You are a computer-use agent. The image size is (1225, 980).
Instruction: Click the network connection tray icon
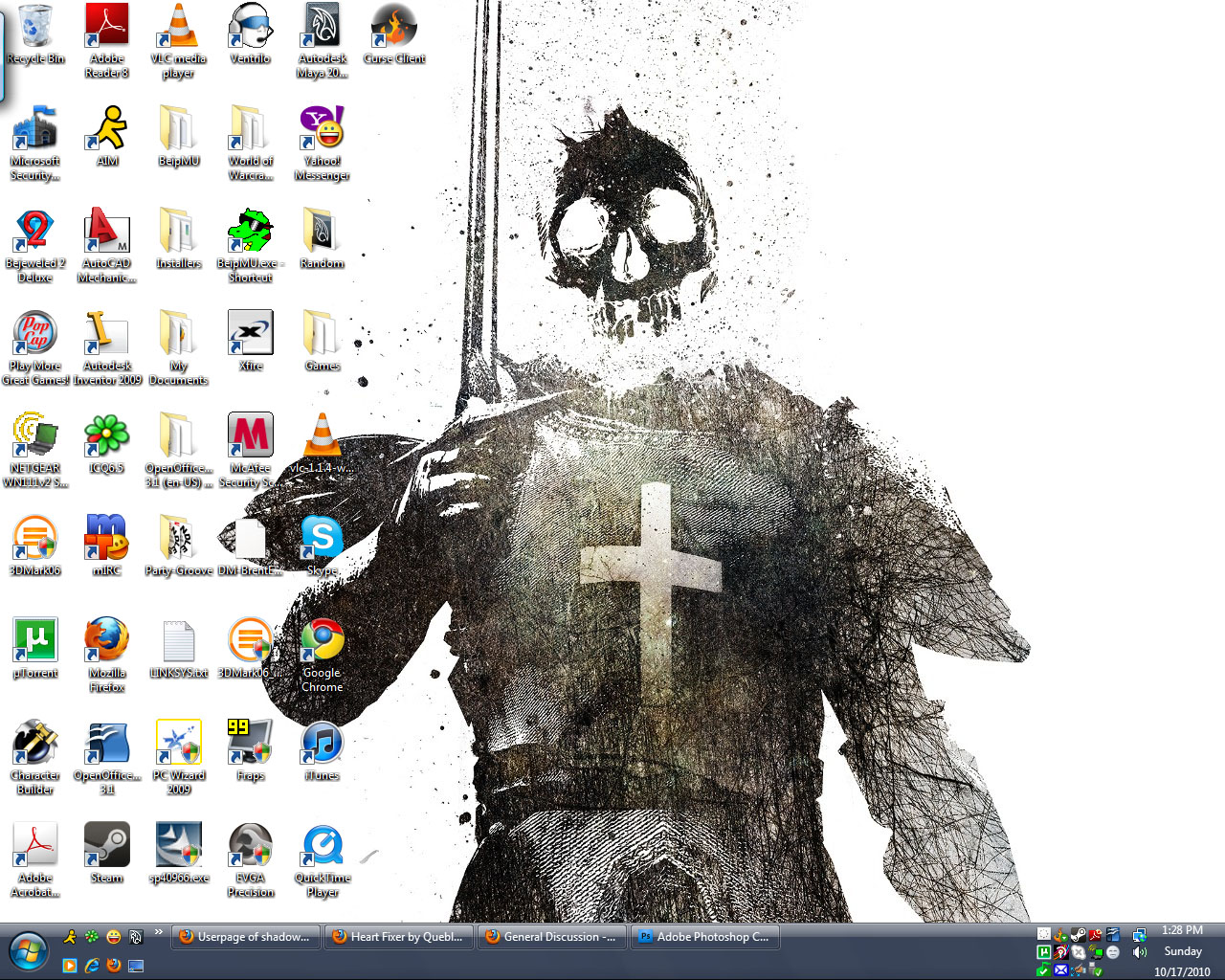pos(1139,935)
